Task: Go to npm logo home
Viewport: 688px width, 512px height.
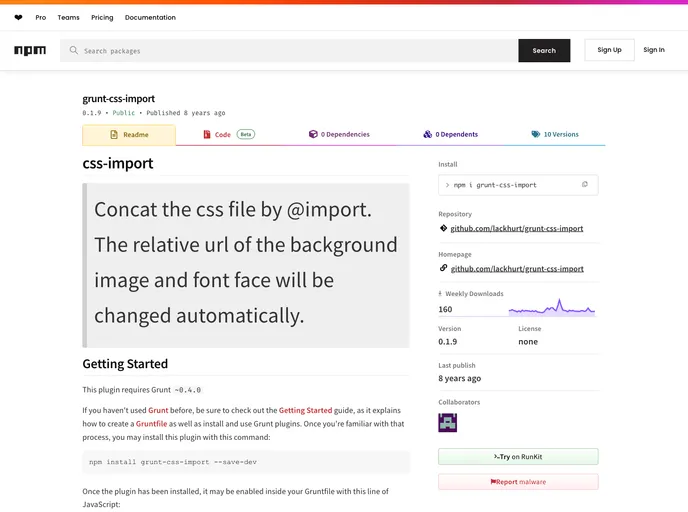Action: (30, 50)
